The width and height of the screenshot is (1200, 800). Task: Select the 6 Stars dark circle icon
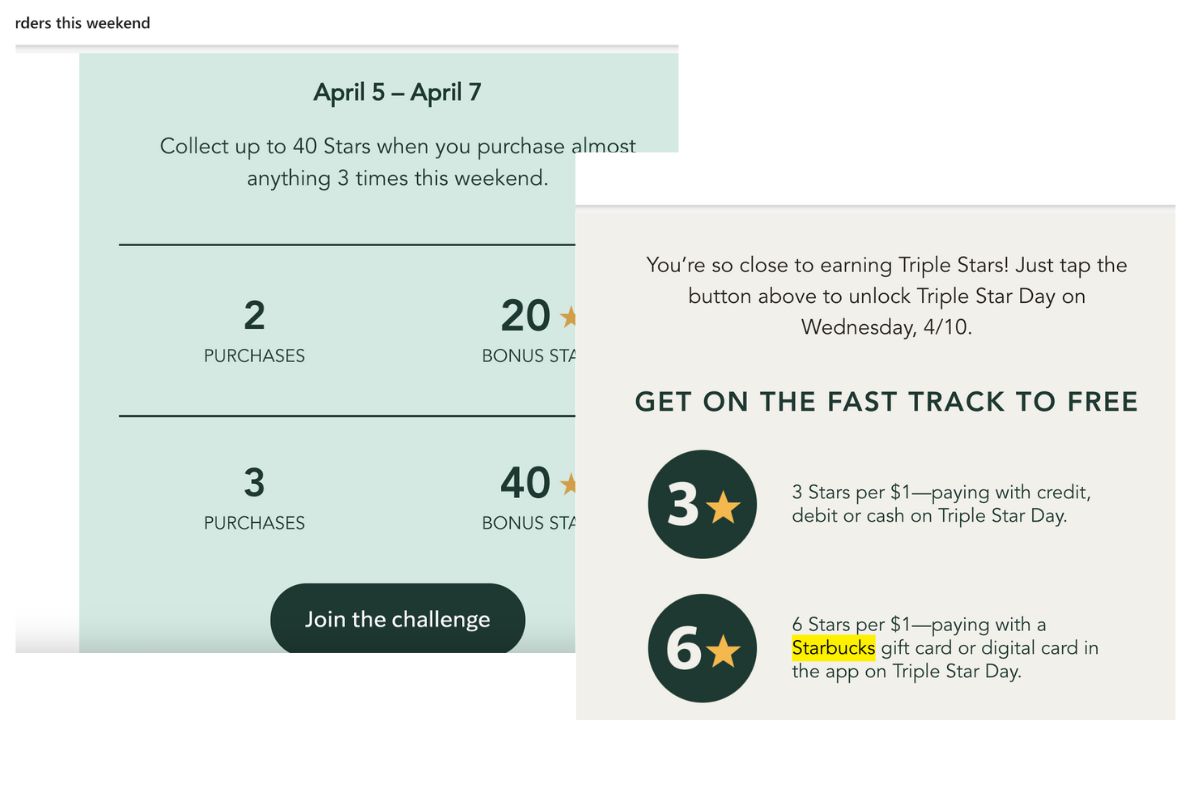[x=702, y=648]
